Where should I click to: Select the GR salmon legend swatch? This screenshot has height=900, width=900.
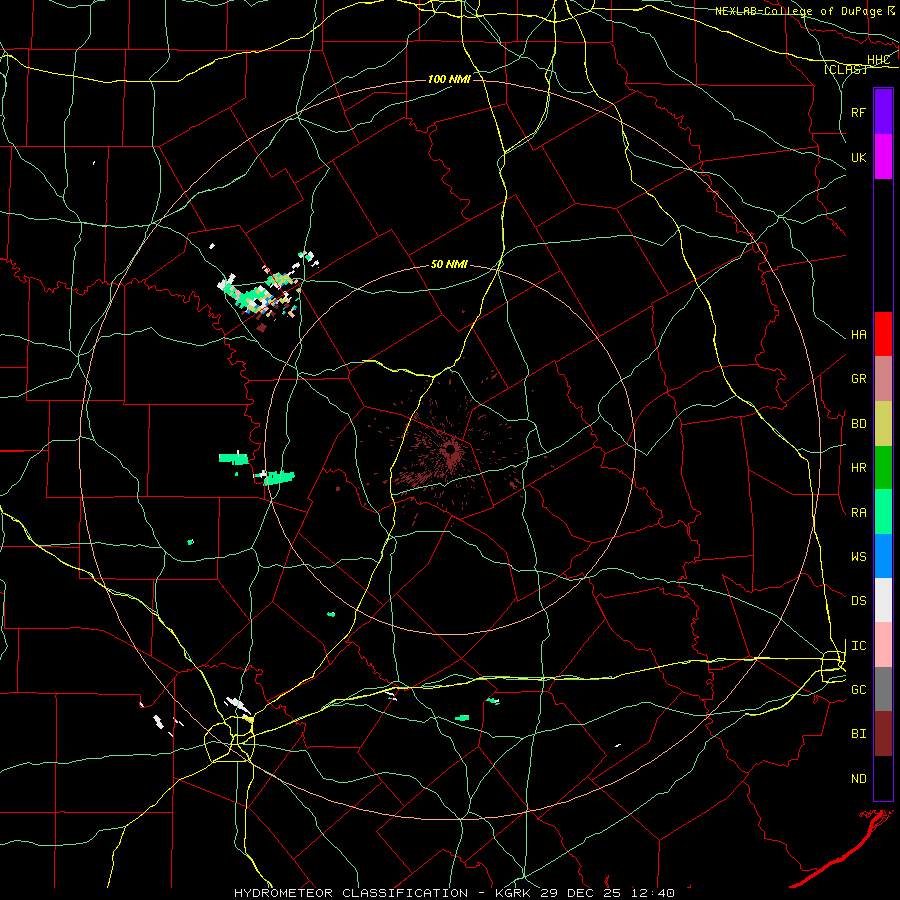[x=883, y=379]
